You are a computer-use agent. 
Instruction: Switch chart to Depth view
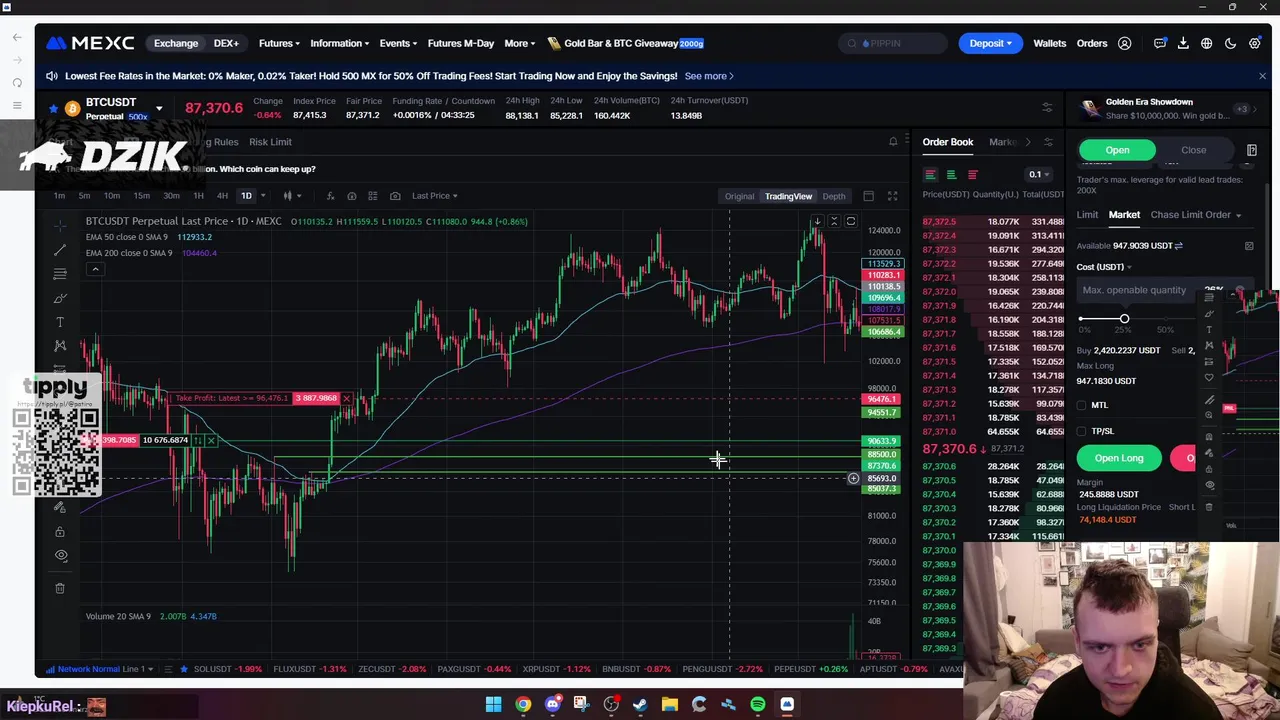[834, 196]
